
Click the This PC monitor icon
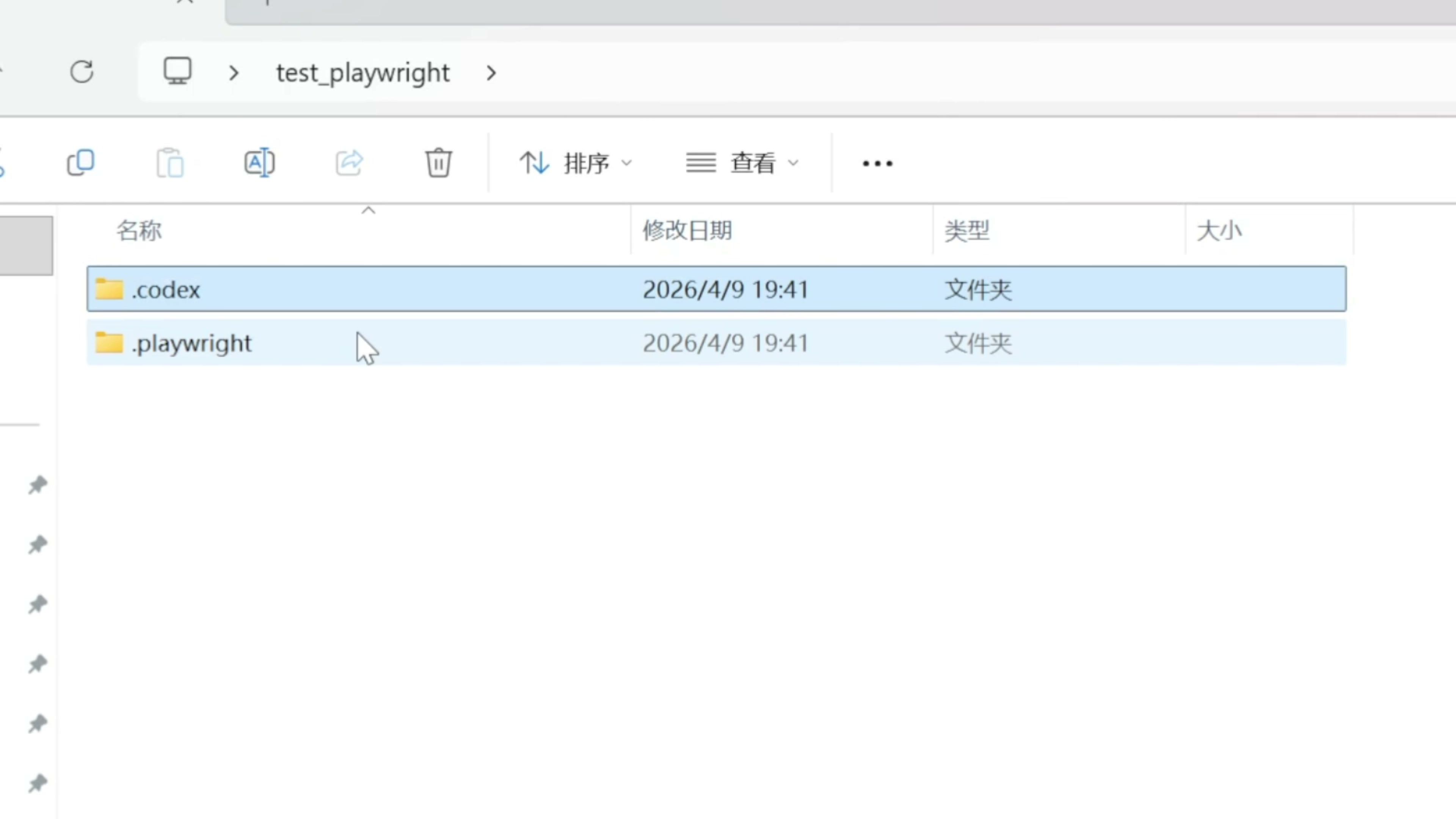pos(177,71)
